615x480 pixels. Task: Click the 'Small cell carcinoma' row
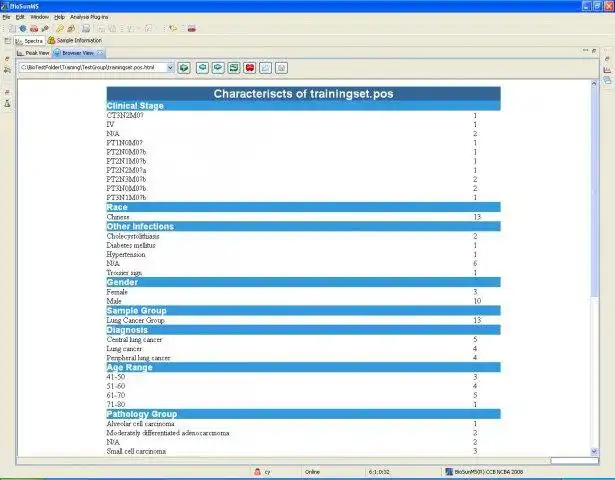[303, 451]
